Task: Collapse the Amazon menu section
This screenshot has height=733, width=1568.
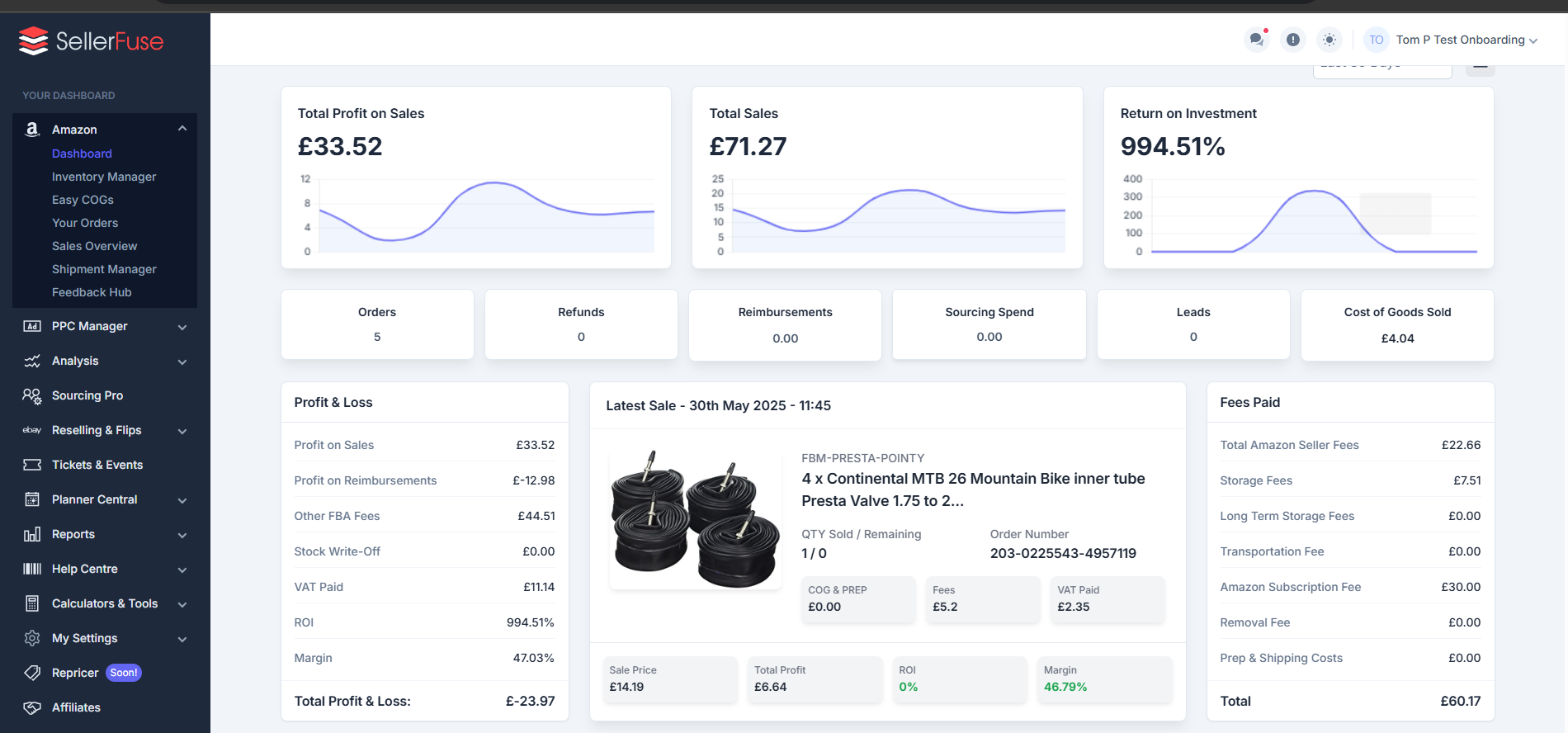Action: 182,129
